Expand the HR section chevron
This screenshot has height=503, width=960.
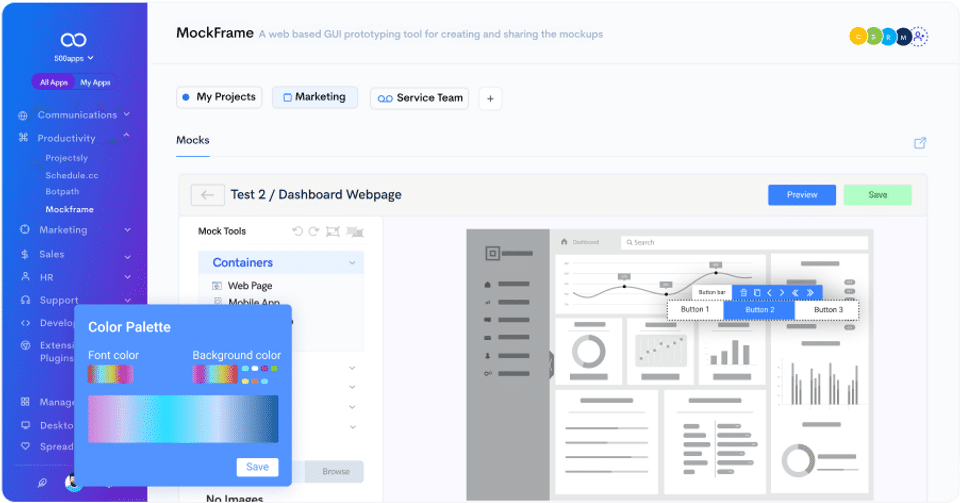[127, 277]
